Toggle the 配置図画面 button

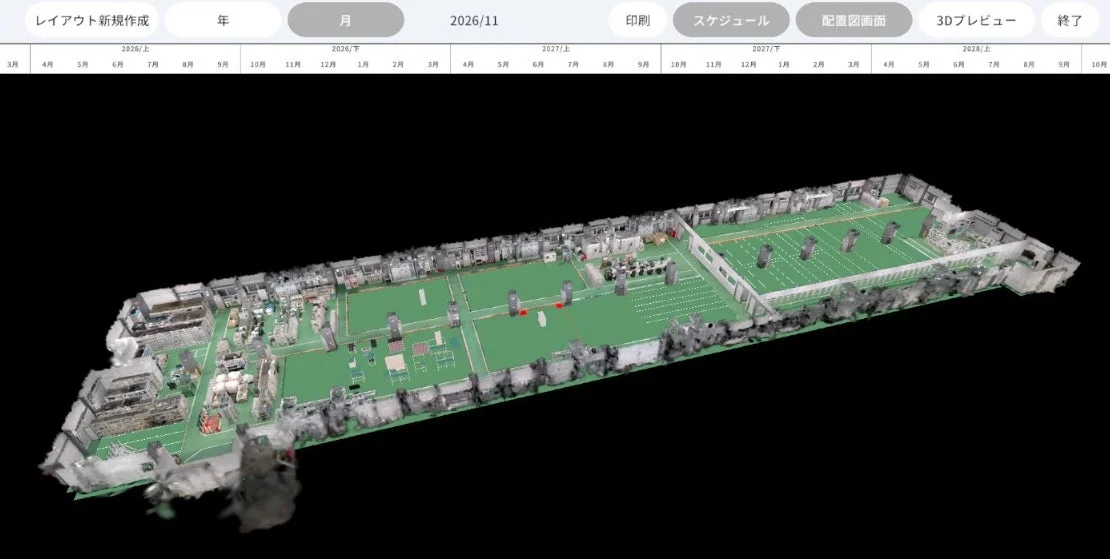(854, 20)
